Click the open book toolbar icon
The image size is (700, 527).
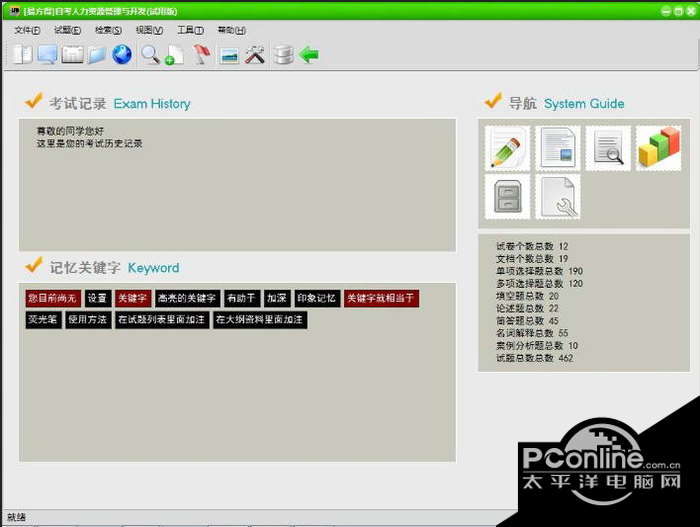point(22,55)
